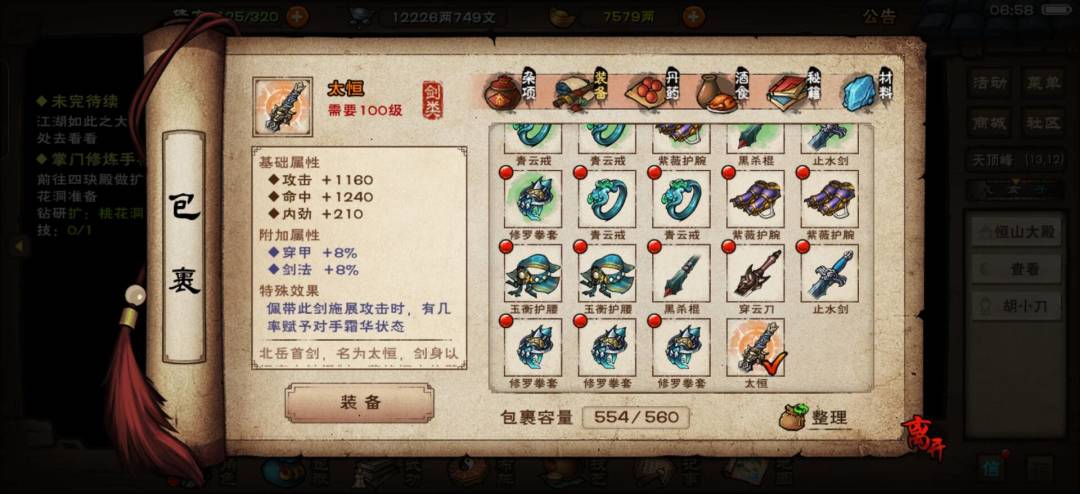
Task: Click the 装备 equip button
Action: (x=360, y=403)
